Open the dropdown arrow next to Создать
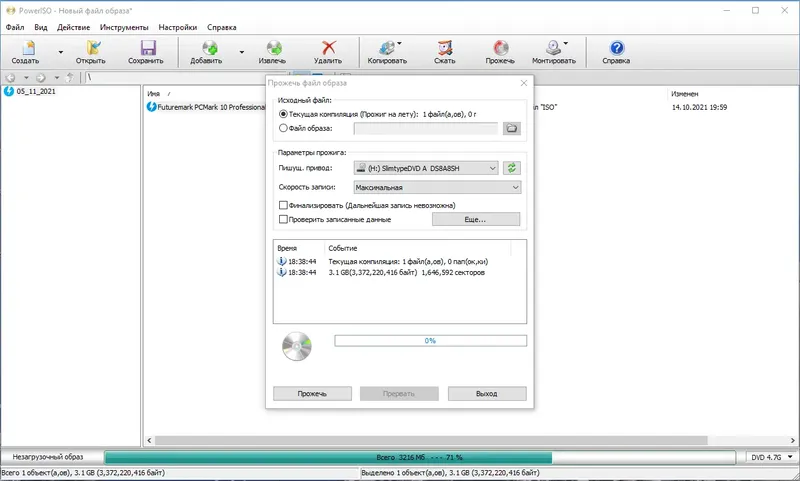The height and width of the screenshot is (481, 800). (61, 52)
